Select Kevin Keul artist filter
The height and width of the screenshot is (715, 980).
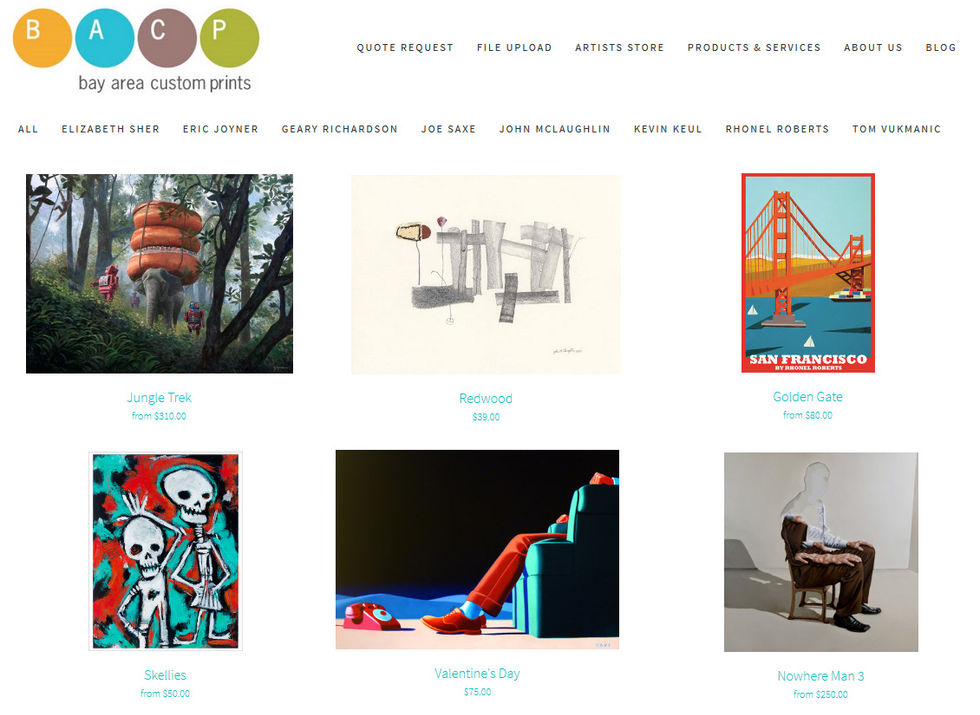[668, 129]
